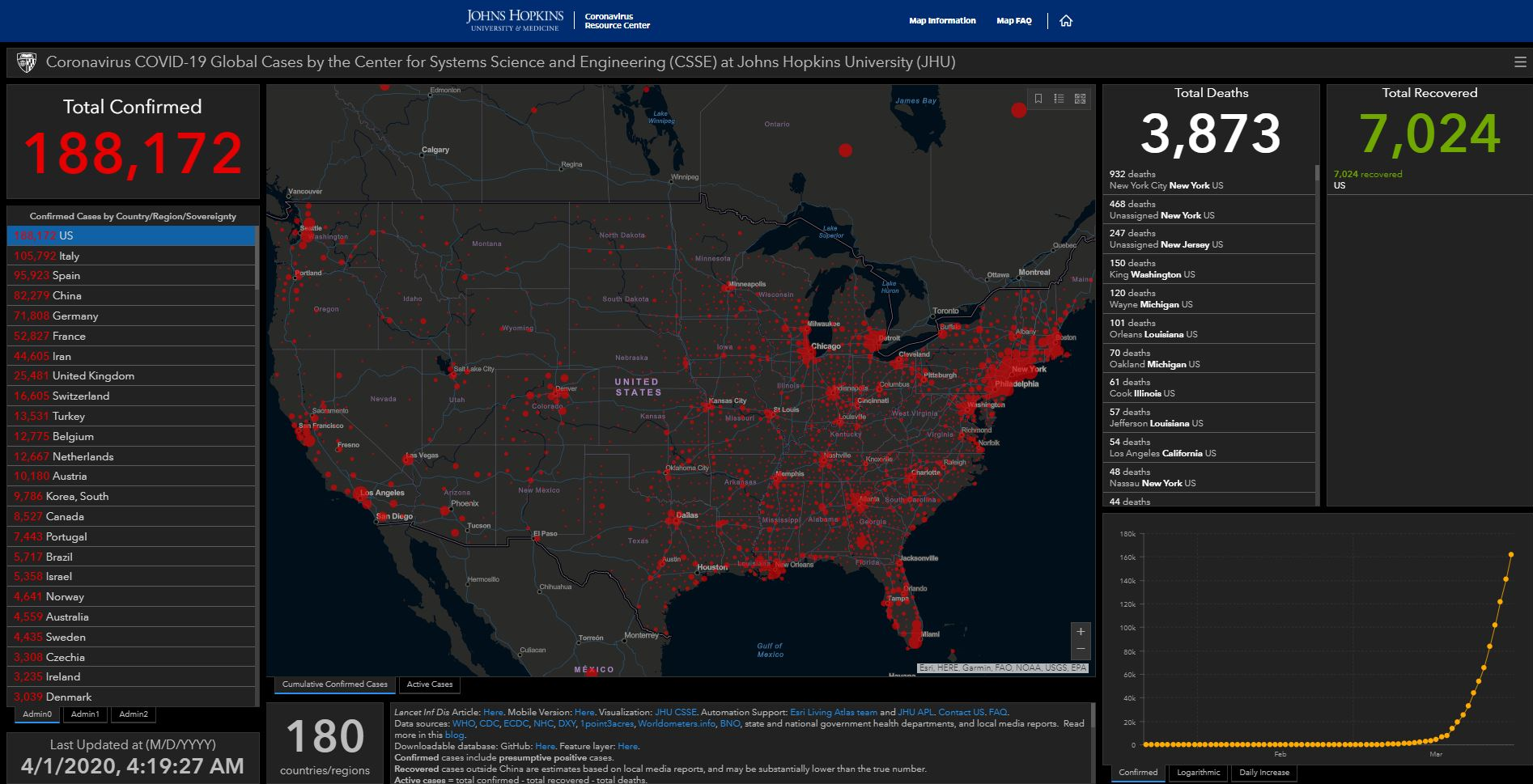Switch chart to Daily Increase tab

point(1264,773)
